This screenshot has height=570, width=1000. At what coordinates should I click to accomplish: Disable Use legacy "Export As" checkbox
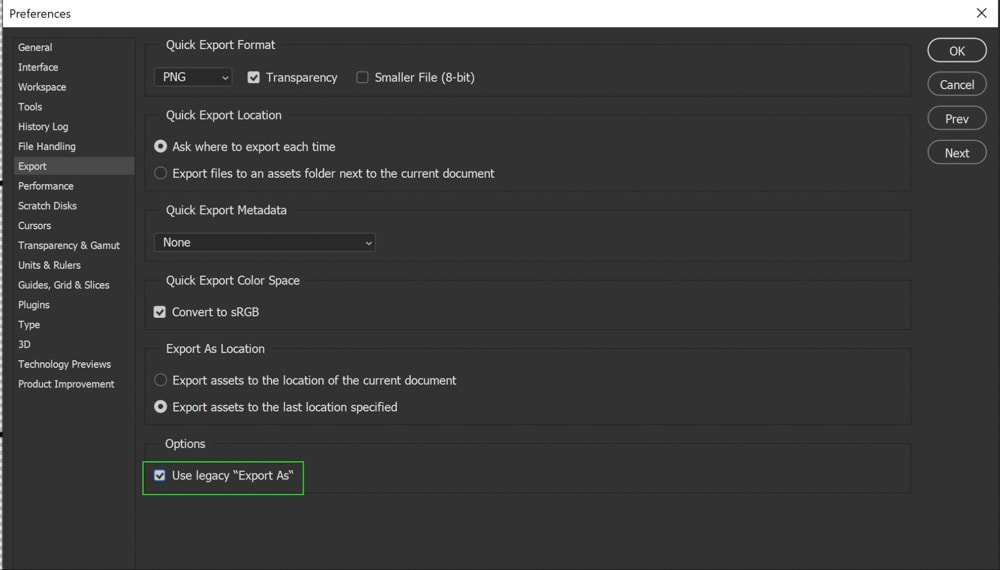pos(160,475)
